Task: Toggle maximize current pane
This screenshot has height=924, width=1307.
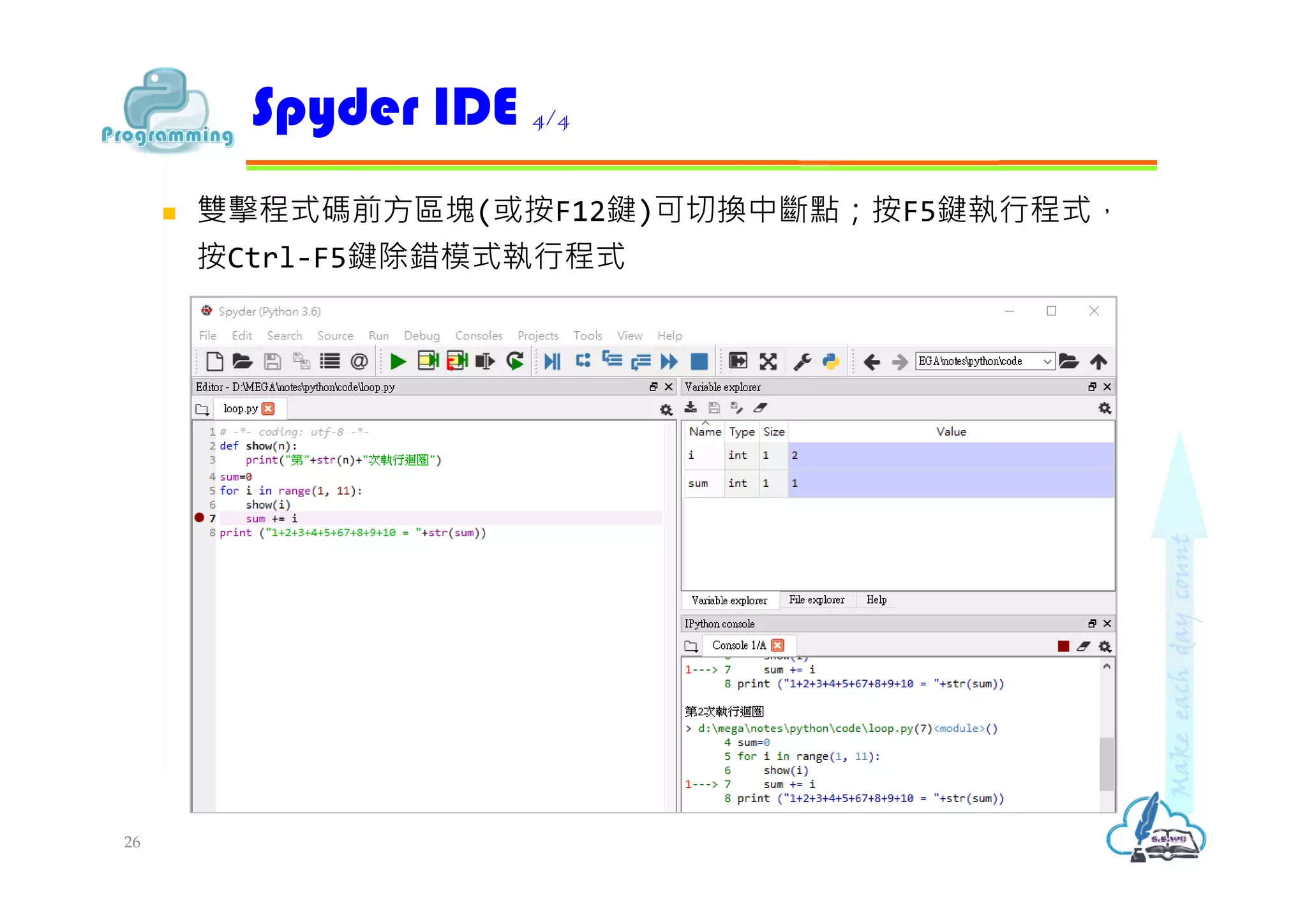Action: (x=738, y=362)
